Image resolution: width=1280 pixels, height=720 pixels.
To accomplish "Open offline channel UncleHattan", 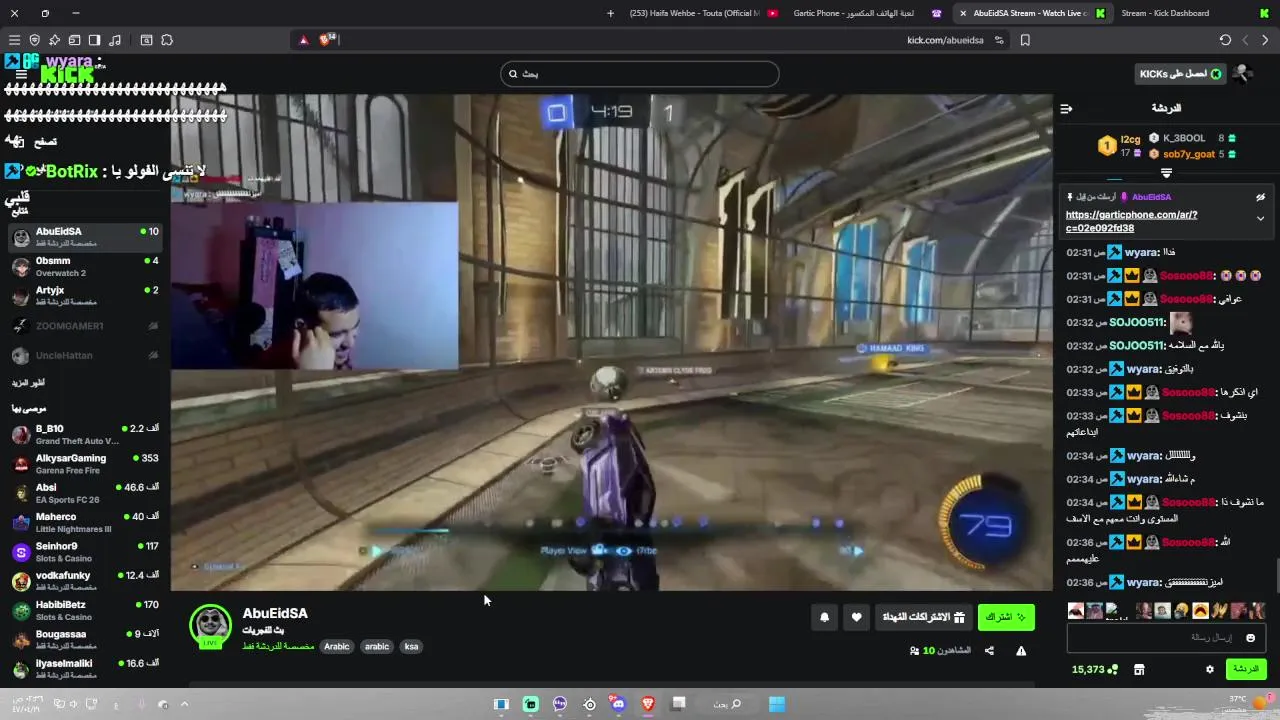I will pos(84,356).
